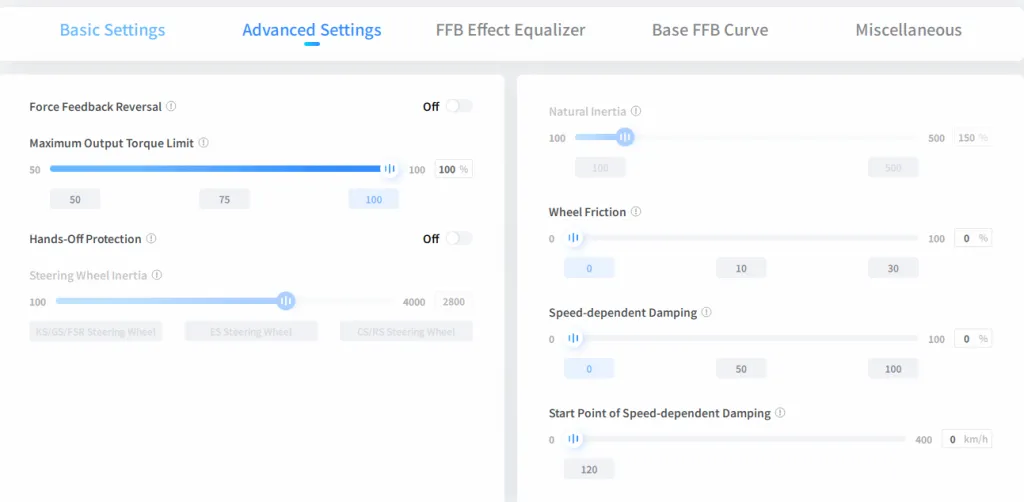Toggle Force Feedback Reversal switch
This screenshot has width=1024, height=502.
pos(458,106)
